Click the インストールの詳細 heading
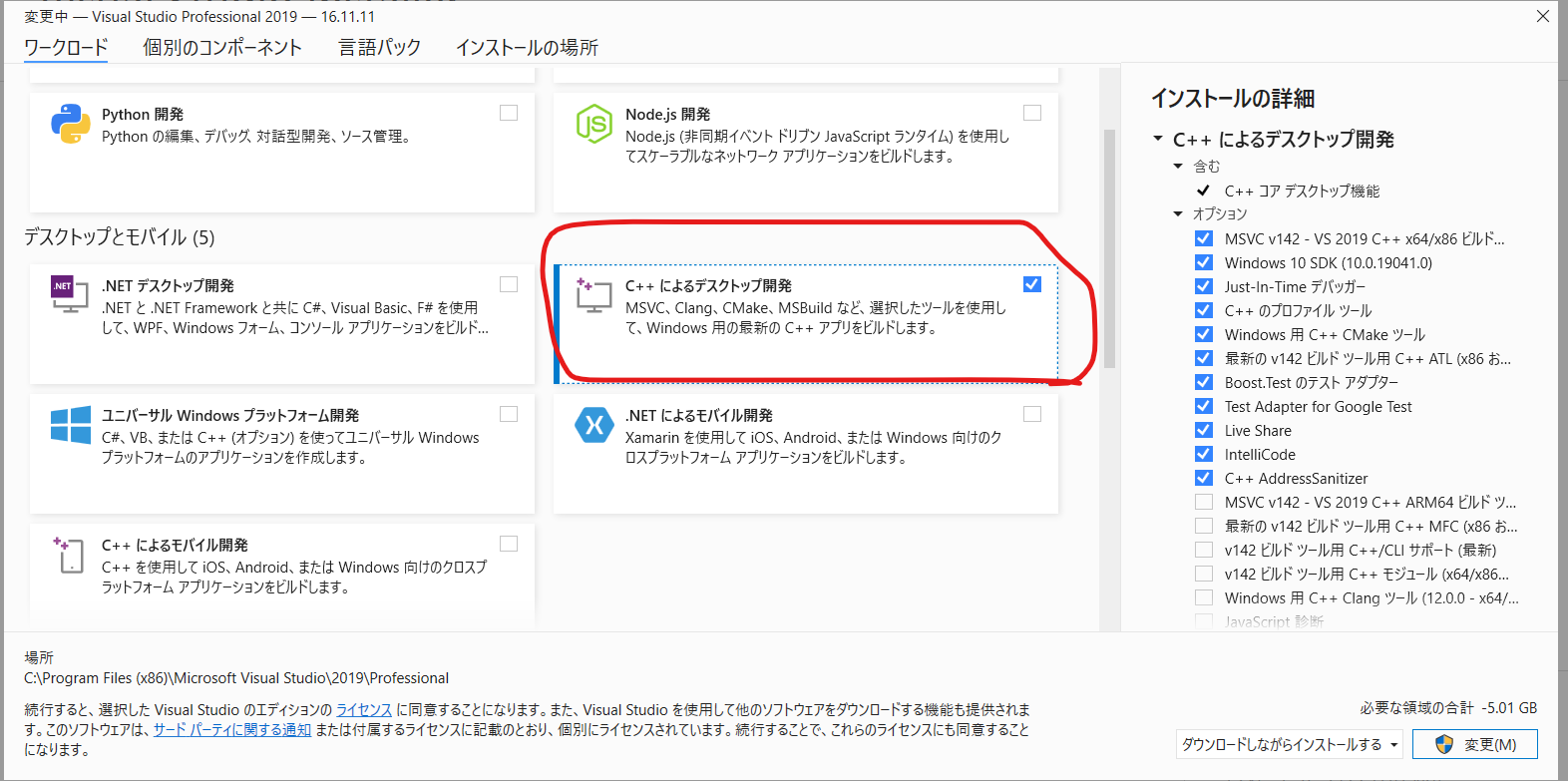The image size is (1568, 781). (1233, 98)
